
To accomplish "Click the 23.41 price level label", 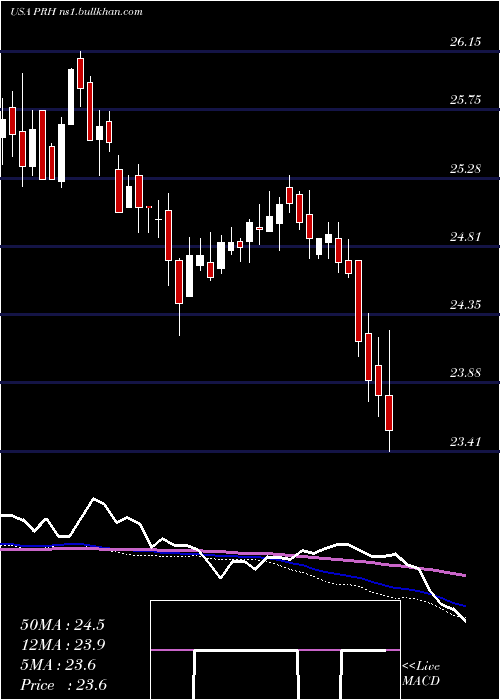I will [465, 442].
